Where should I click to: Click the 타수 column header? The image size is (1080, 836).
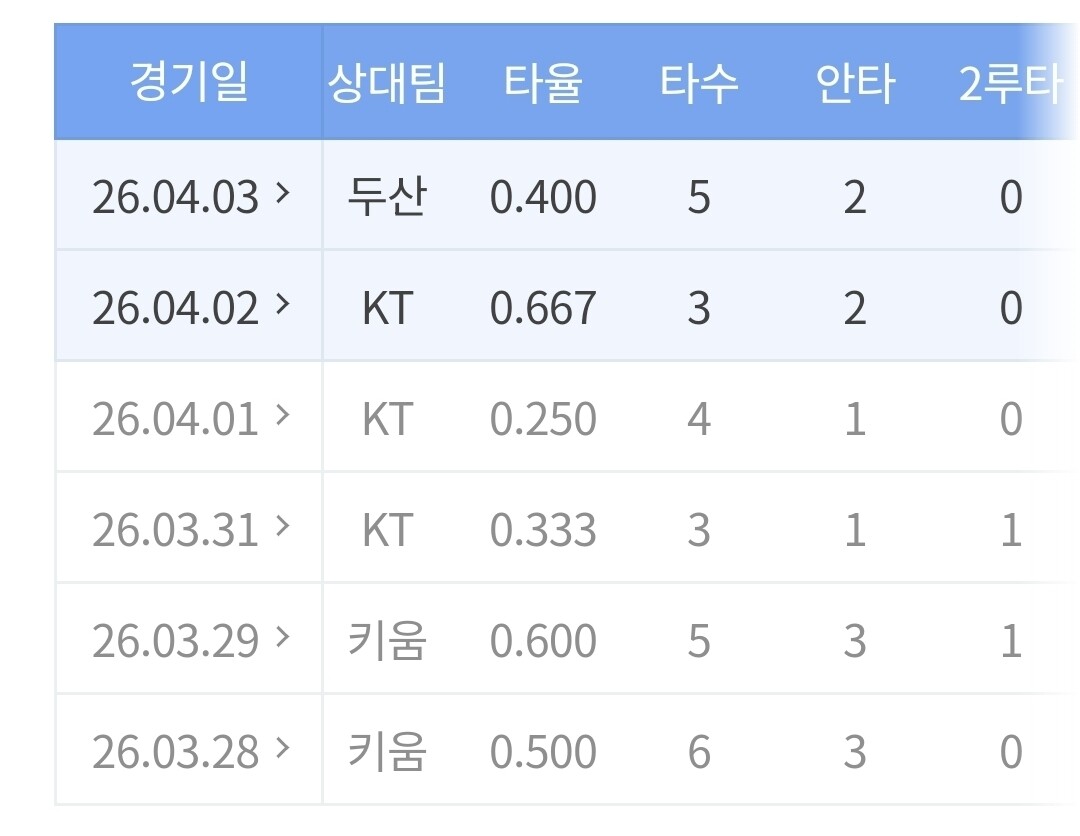click(698, 83)
